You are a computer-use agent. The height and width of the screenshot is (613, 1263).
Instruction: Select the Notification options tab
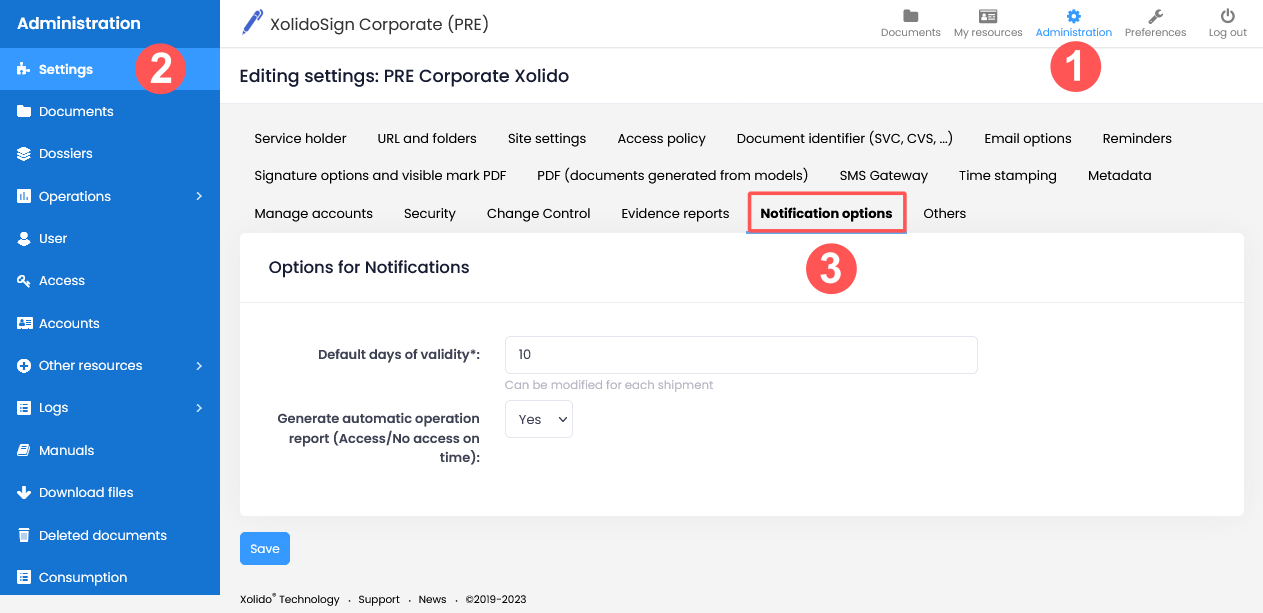[x=826, y=213]
